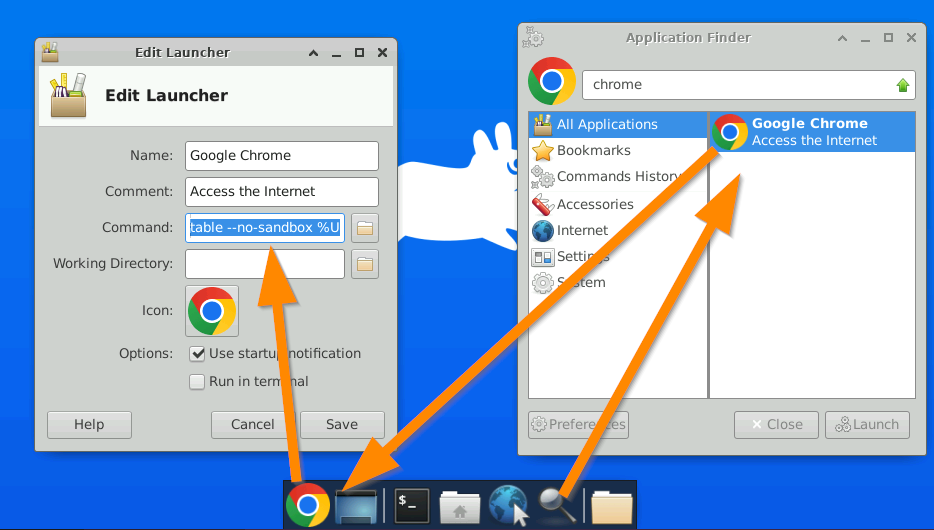Select the Bookmarks category
This screenshot has height=530, width=934.
[618, 151]
